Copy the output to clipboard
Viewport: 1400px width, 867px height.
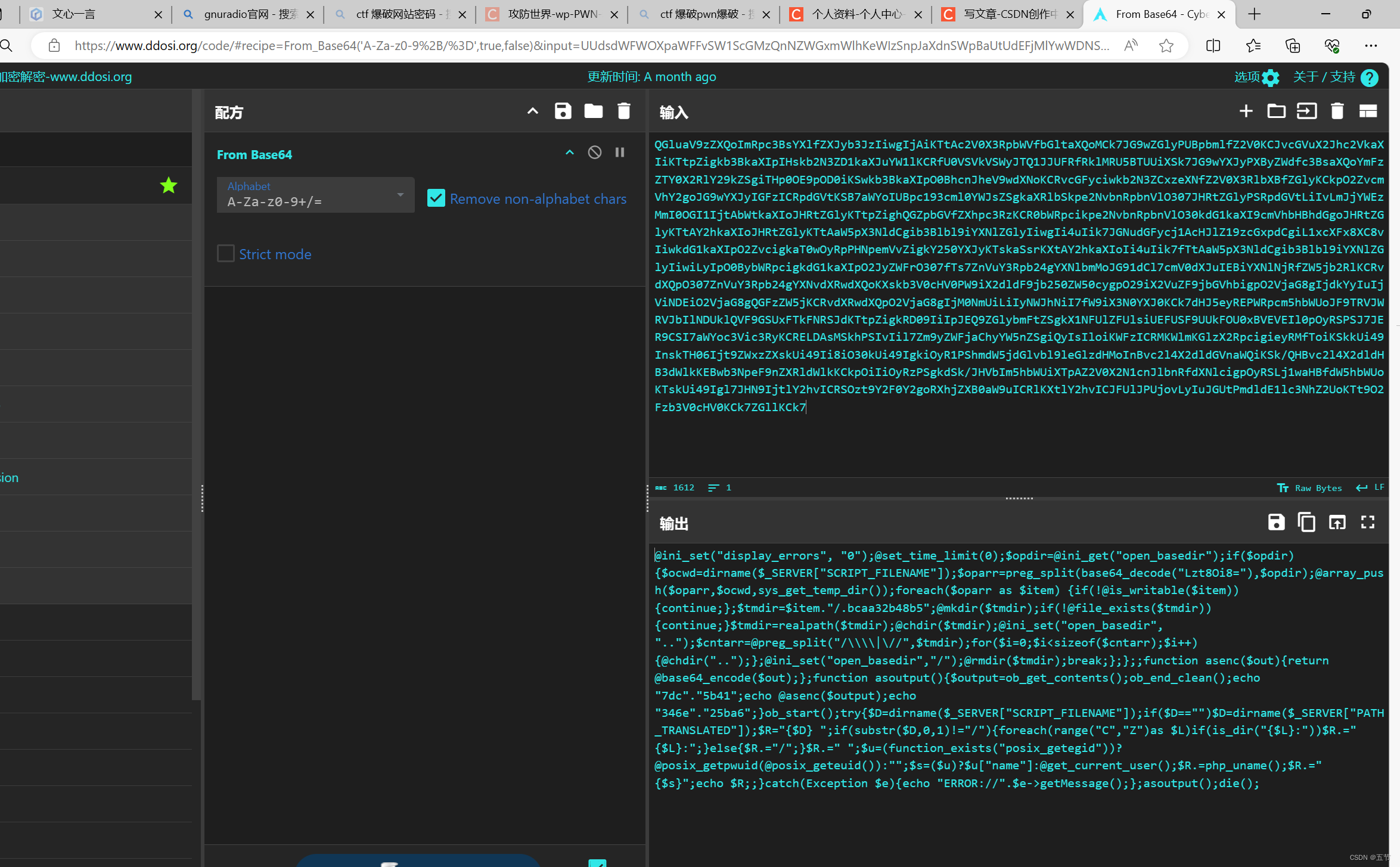(1306, 523)
